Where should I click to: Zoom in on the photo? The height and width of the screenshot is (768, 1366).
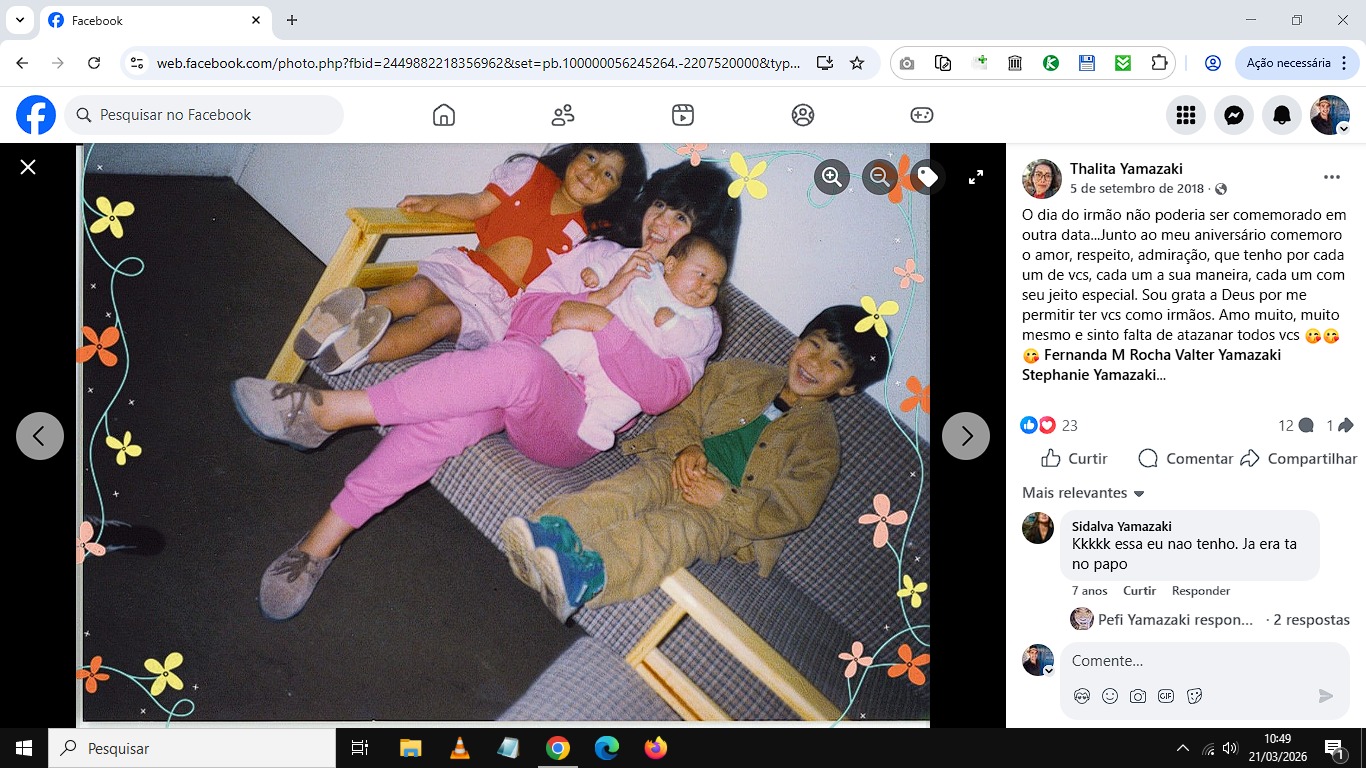tap(831, 177)
